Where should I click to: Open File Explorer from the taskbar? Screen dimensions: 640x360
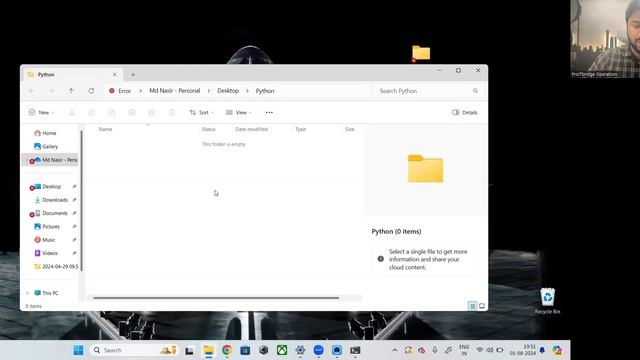coord(209,350)
